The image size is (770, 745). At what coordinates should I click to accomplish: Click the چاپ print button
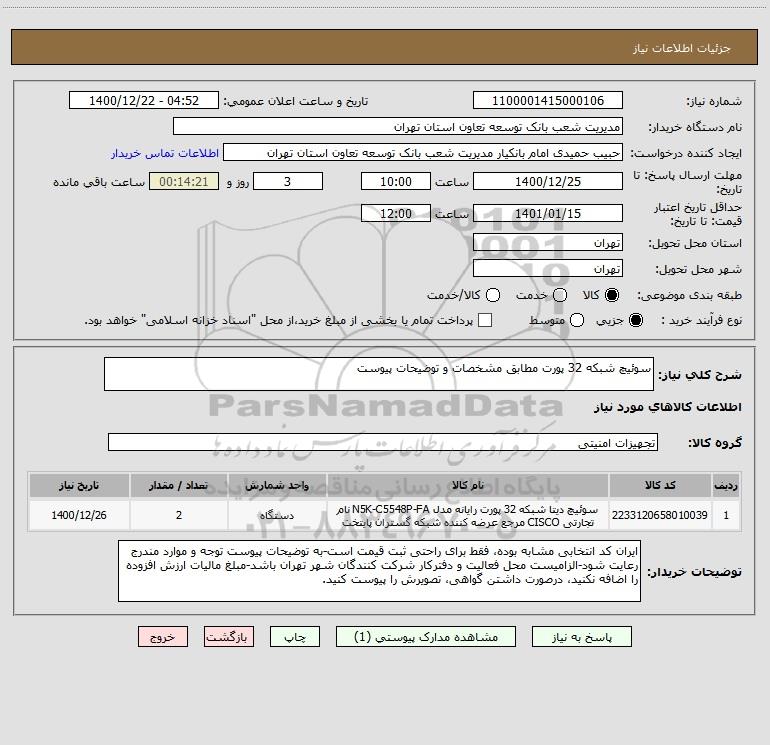click(x=295, y=637)
